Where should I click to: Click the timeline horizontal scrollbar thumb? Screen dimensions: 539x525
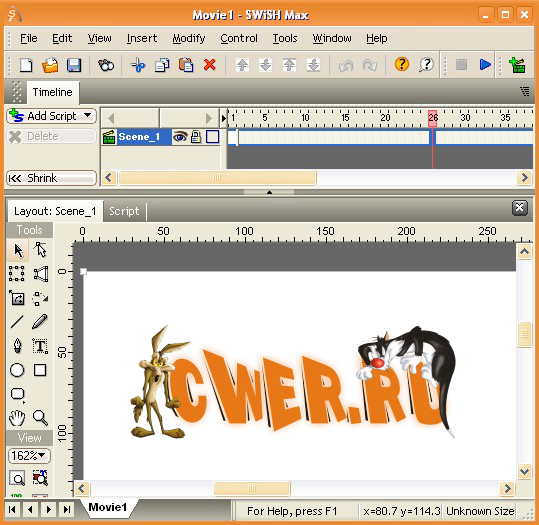point(217,178)
